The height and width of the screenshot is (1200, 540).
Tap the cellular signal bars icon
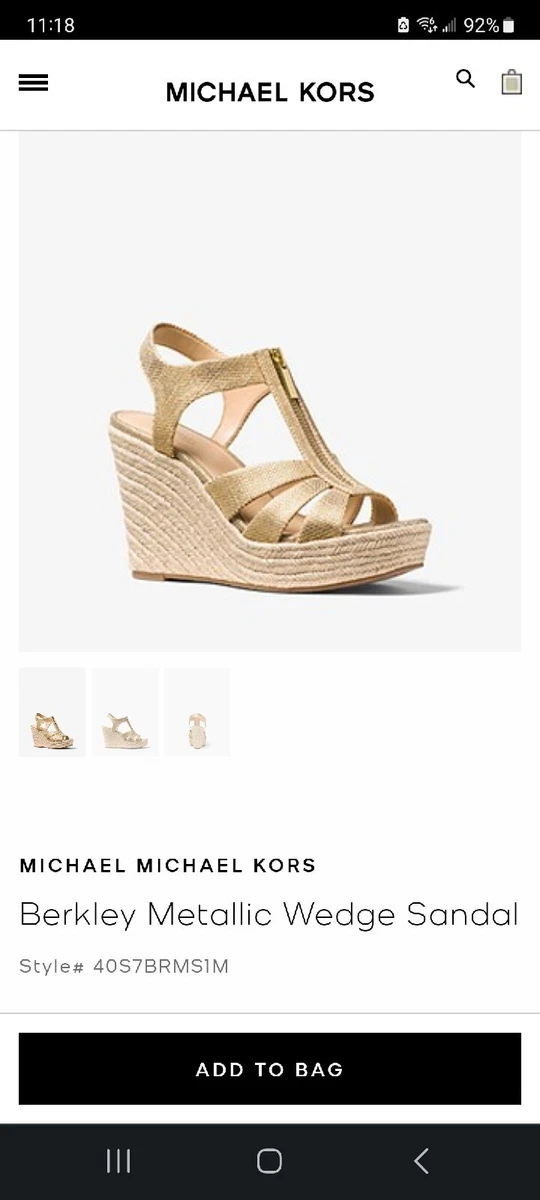click(449, 26)
